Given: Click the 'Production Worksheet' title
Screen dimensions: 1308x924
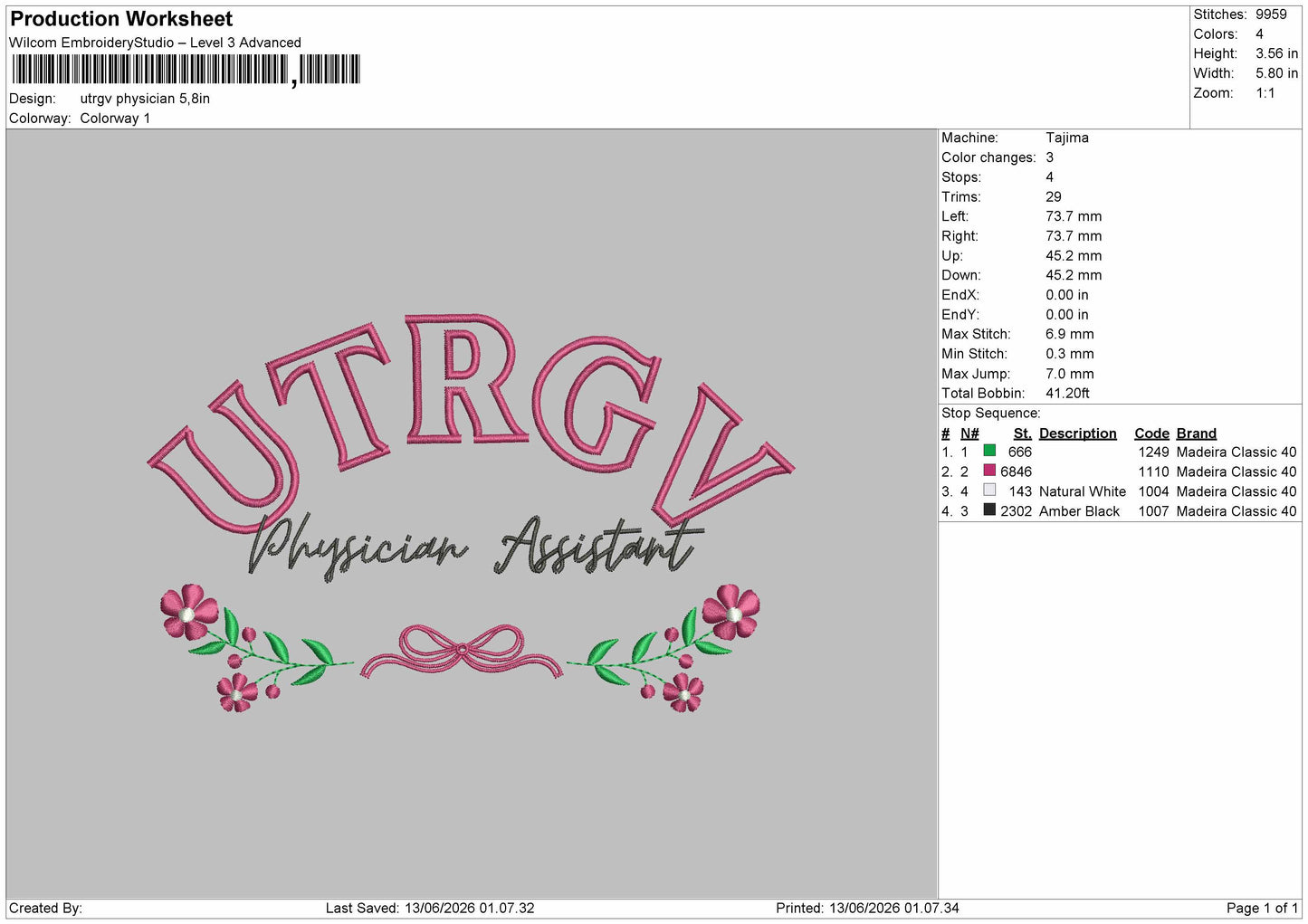Looking at the screenshot, I should pos(121,19).
